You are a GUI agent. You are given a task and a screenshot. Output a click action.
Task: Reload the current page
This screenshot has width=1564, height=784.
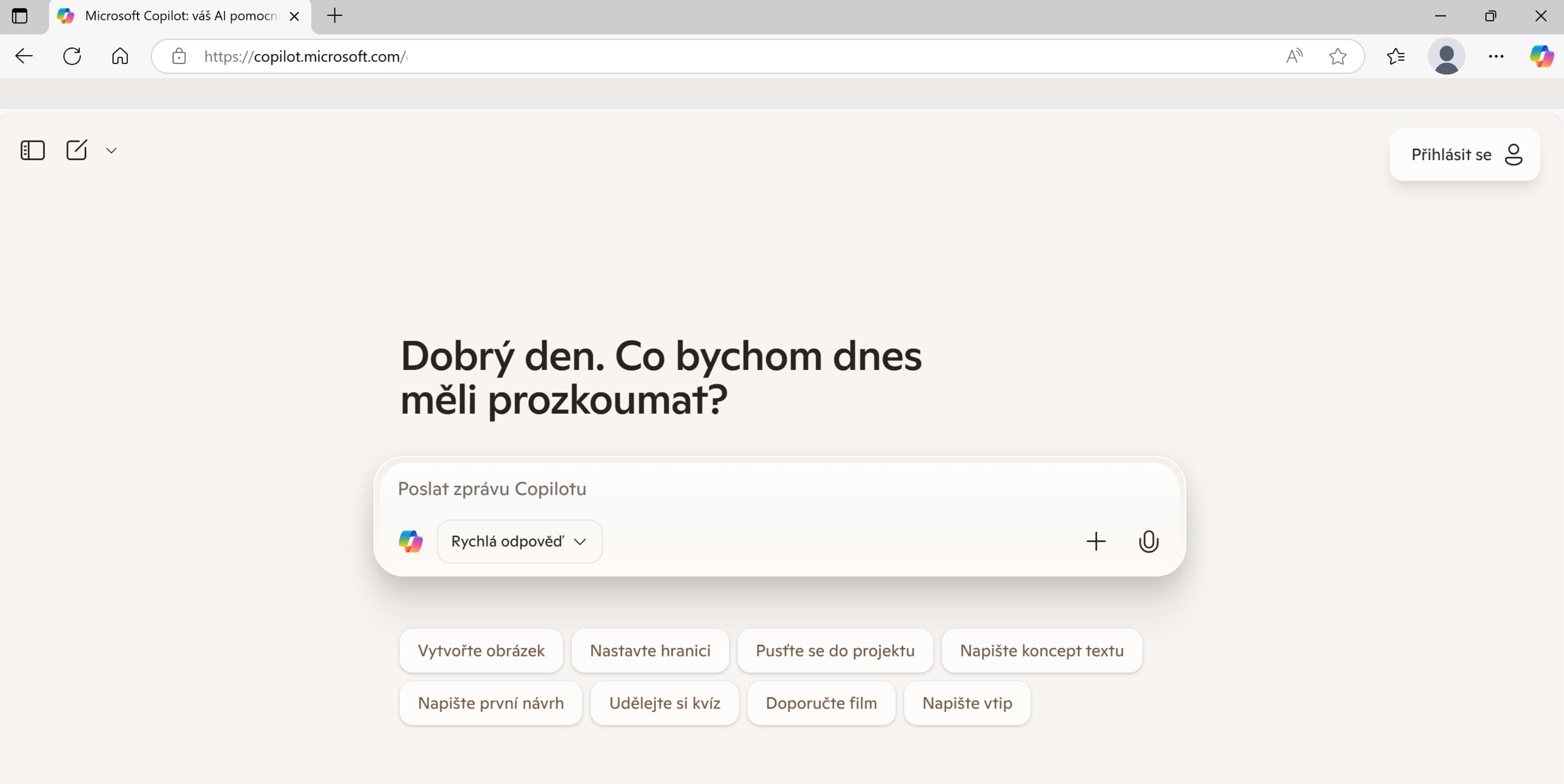[x=72, y=56]
